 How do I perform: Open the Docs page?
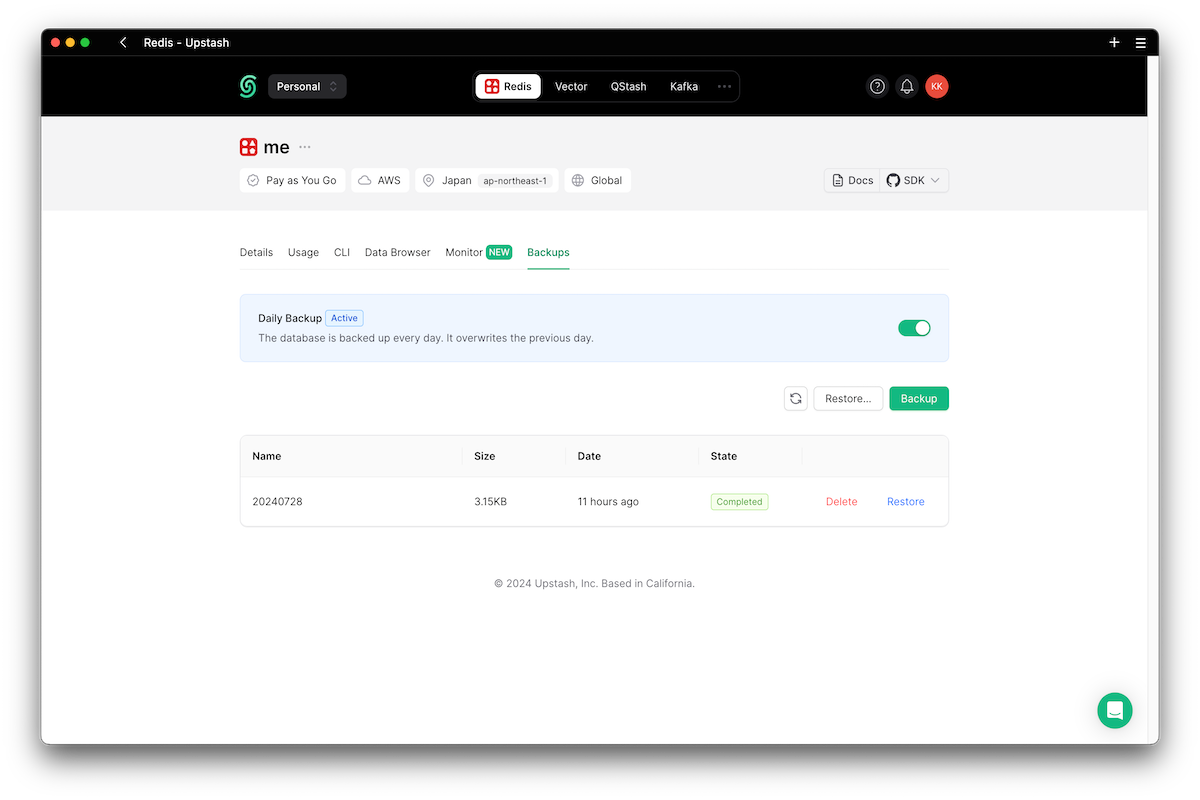point(851,180)
